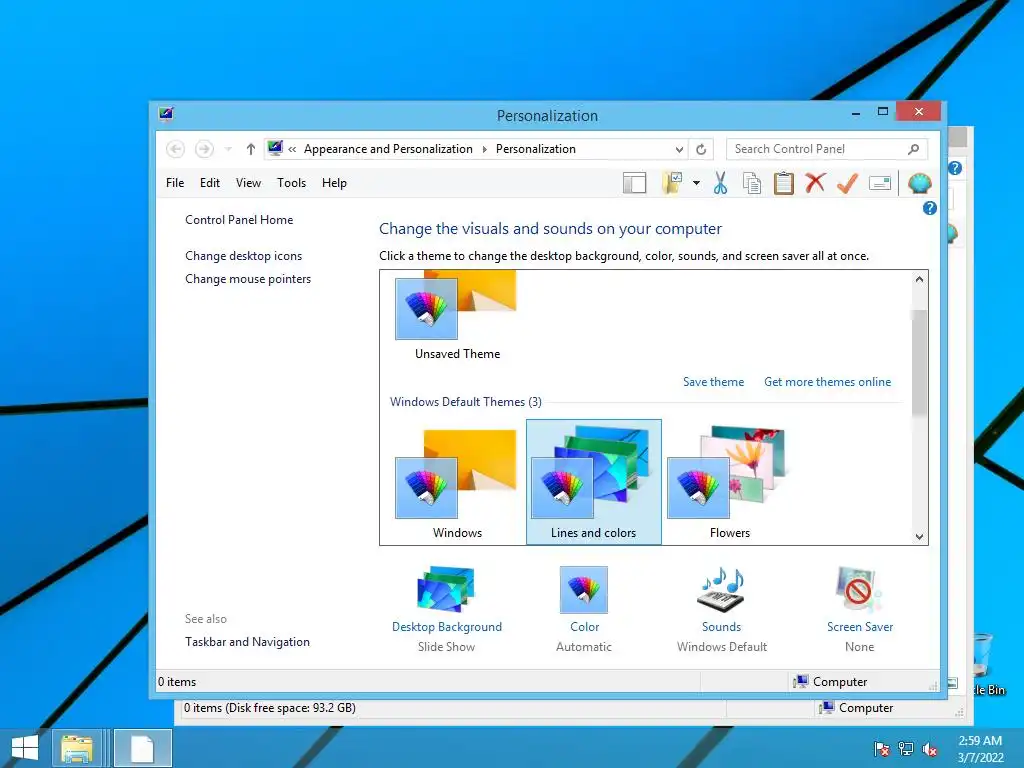Image resolution: width=1024 pixels, height=768 pixels.
Task: Click the envelope E-mail toolbar icon
Action: point(880,184)
